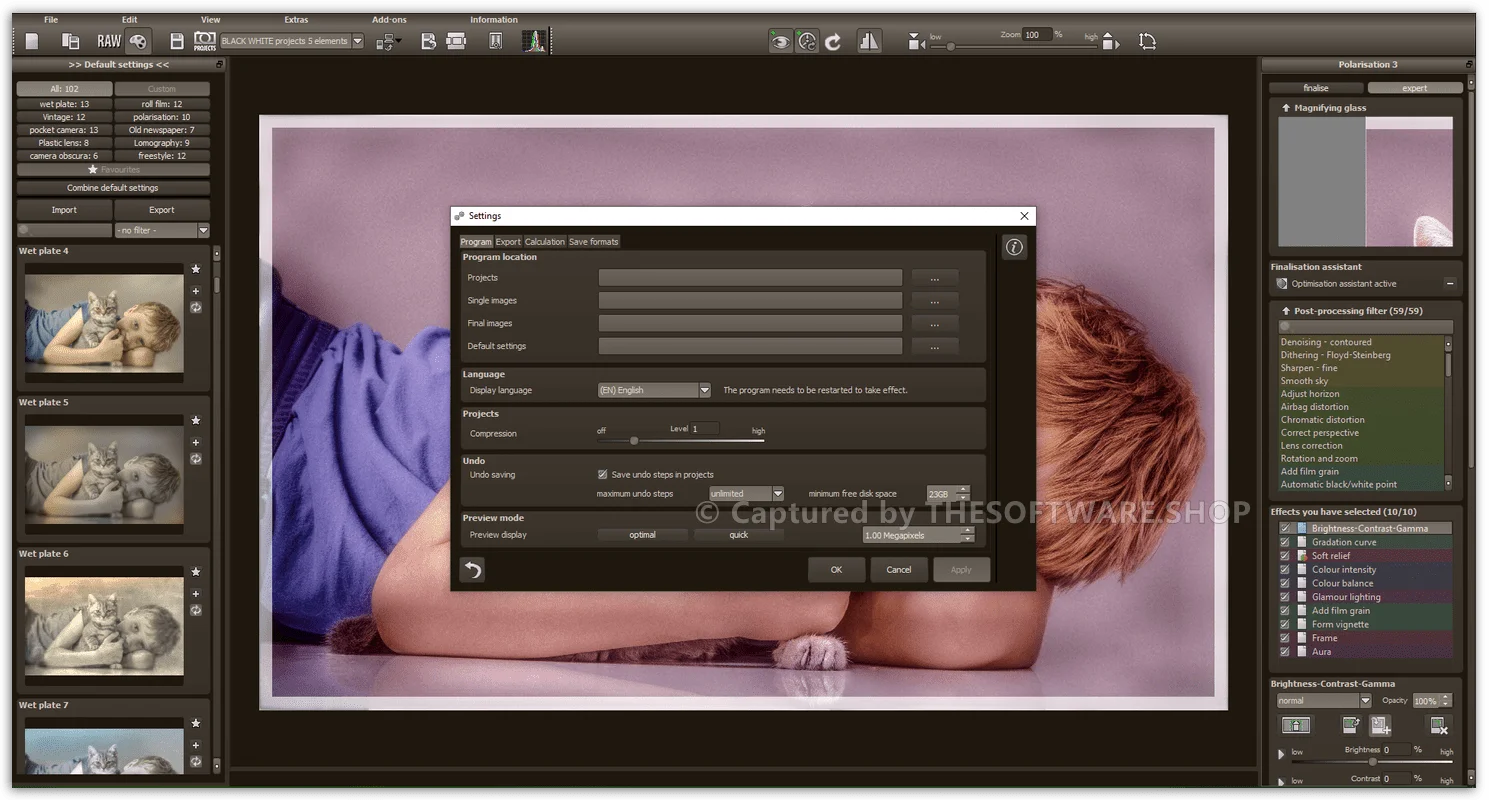Browse for Projects location with ... button

coord(934,278)
